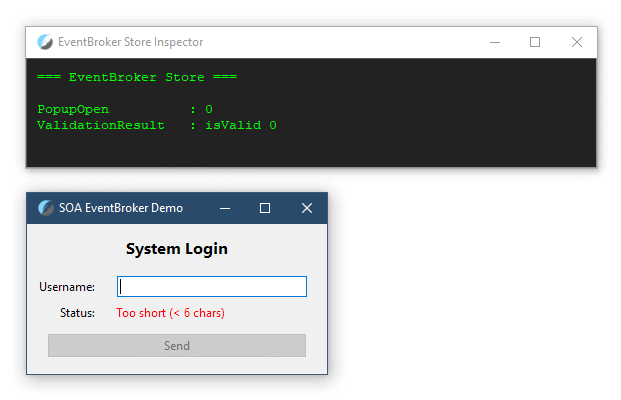Viewport: 621px width, 400px height.
Task: Click the 'PopupOpen' line in the inspector
Action: (x=125, y=109)
